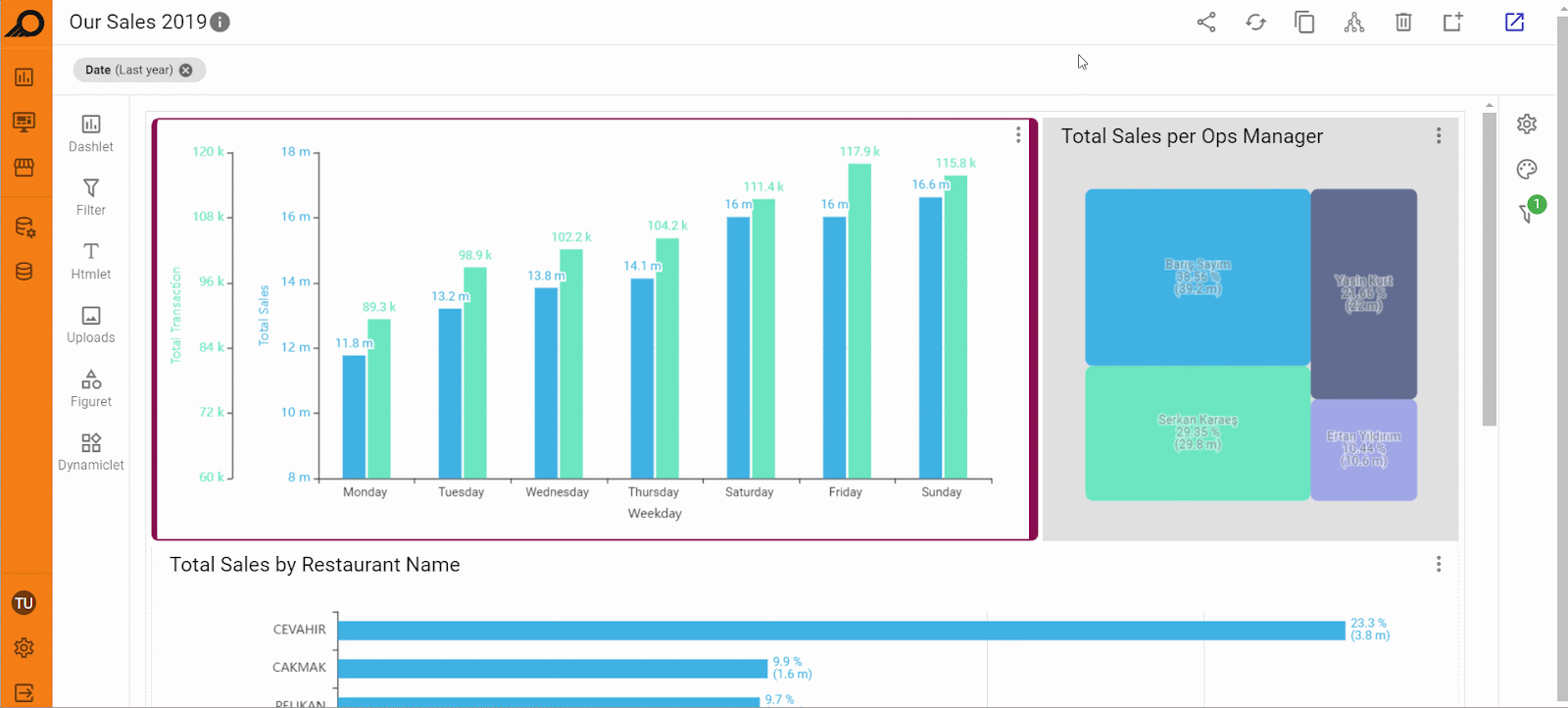Add a Dashlet from the side panel
This screenshot has height=708, width=1568.
tap(91, 133)
